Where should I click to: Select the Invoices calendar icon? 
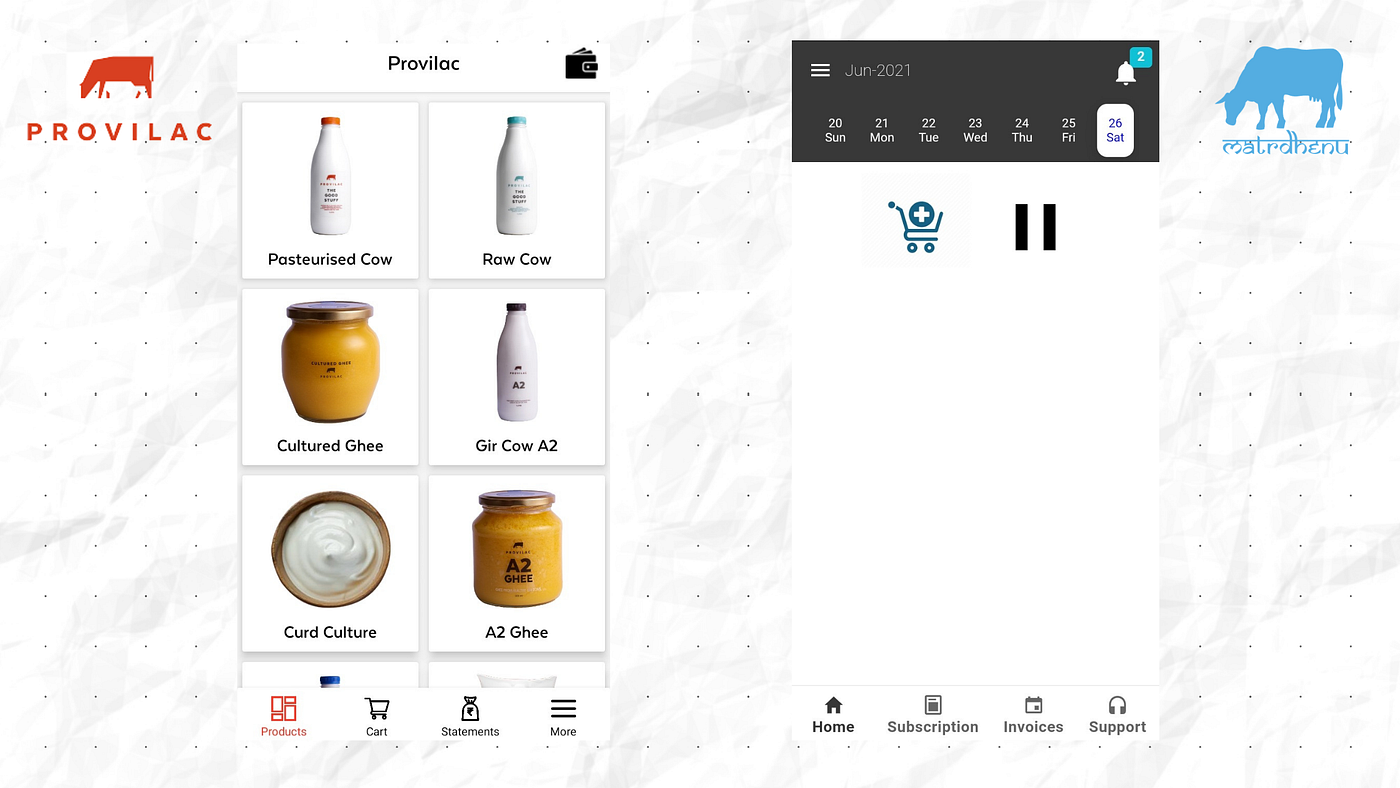pos(1033,714)
